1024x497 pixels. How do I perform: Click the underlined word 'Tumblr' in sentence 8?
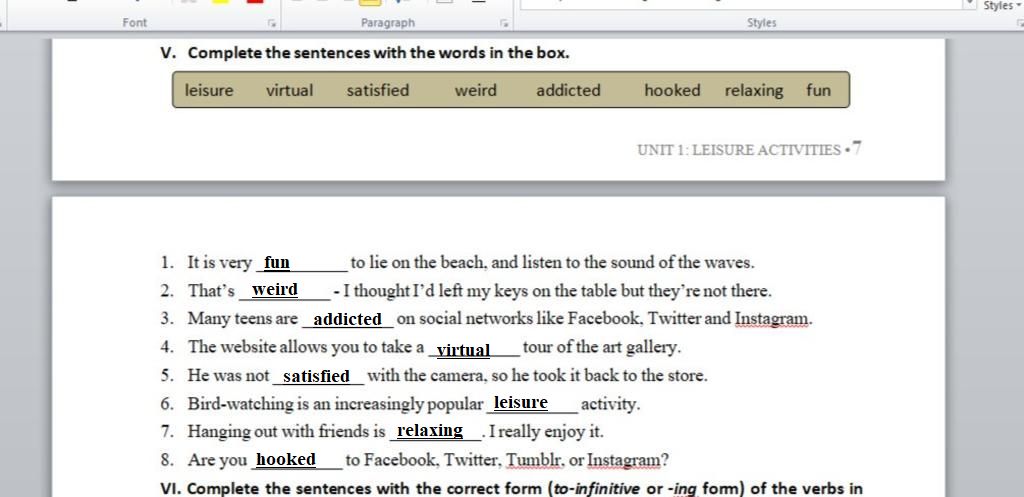pos(535,460)
